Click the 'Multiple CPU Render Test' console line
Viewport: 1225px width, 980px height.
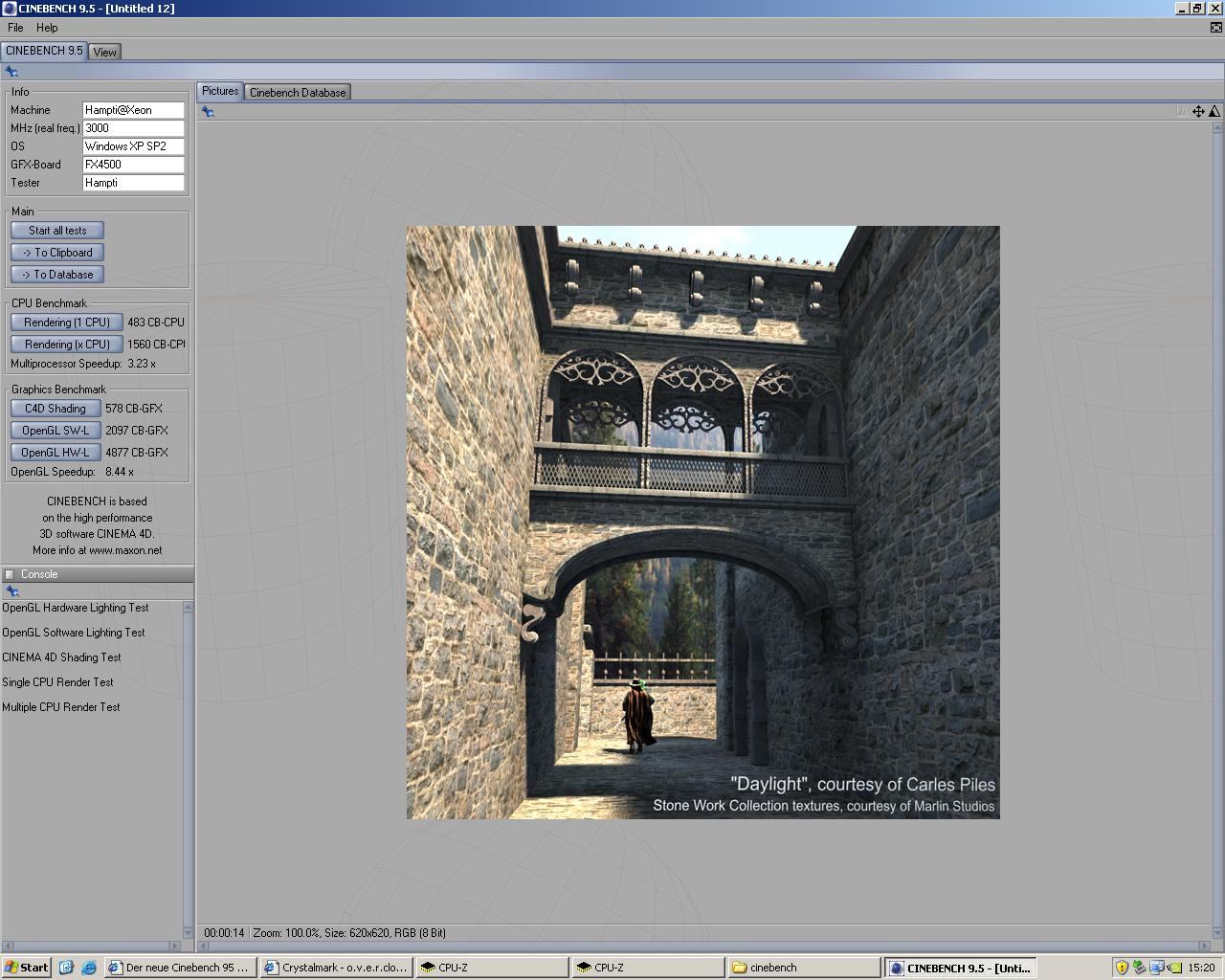(x=61, y=707)
